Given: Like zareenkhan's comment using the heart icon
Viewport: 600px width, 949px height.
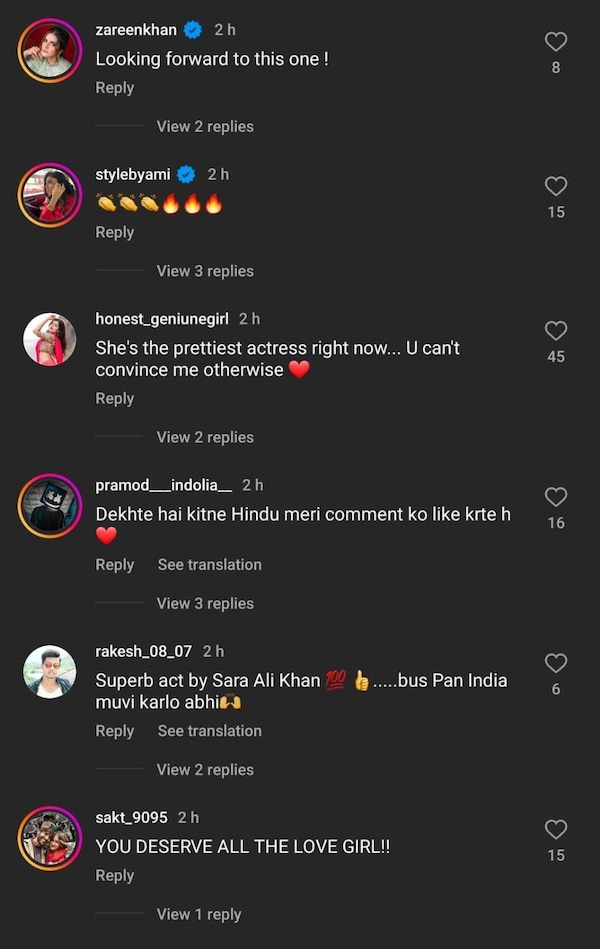Looking at the screenshot, I should coord(556,42).
